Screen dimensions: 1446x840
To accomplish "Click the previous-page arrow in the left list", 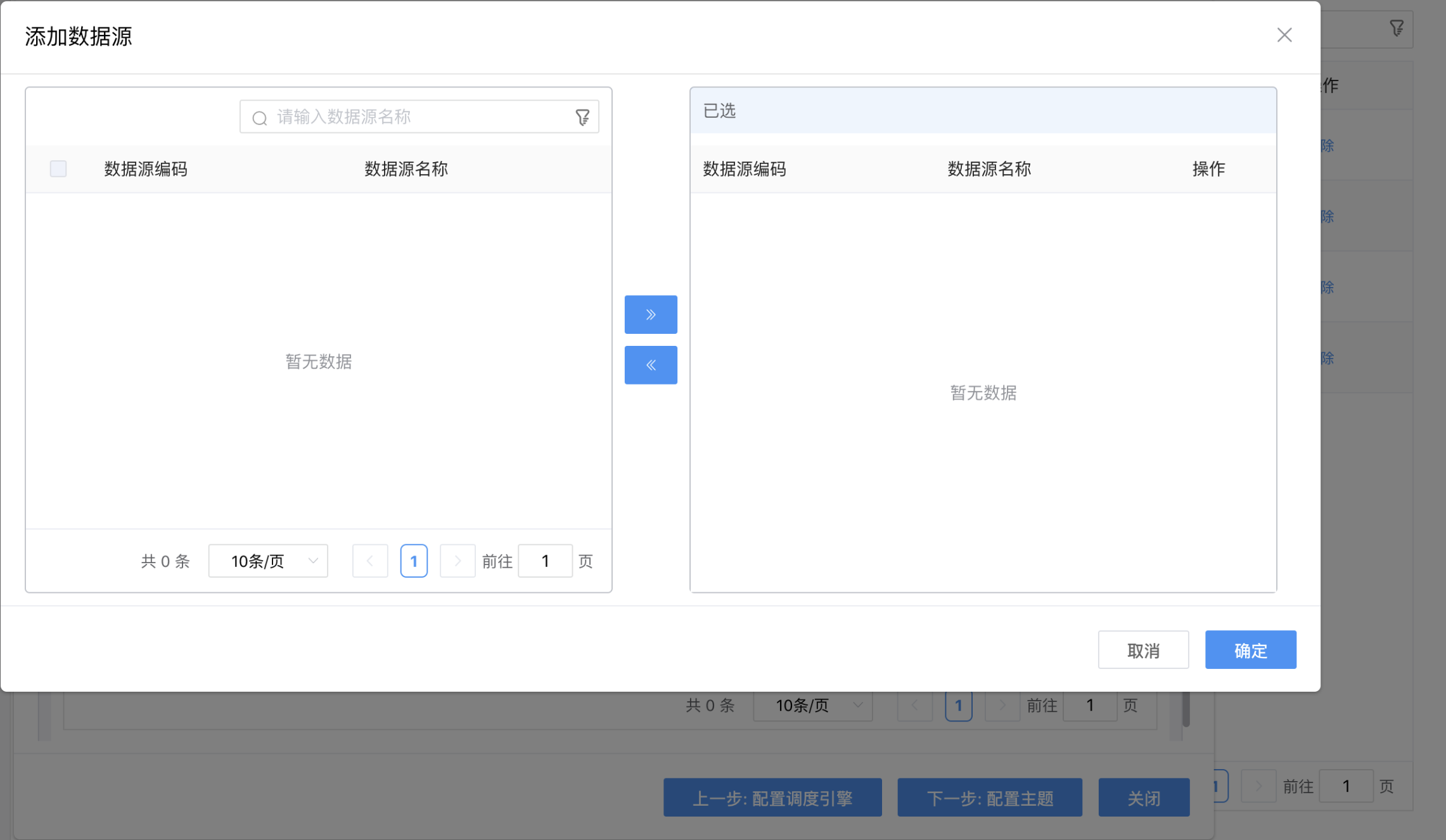I will (370, 561).
